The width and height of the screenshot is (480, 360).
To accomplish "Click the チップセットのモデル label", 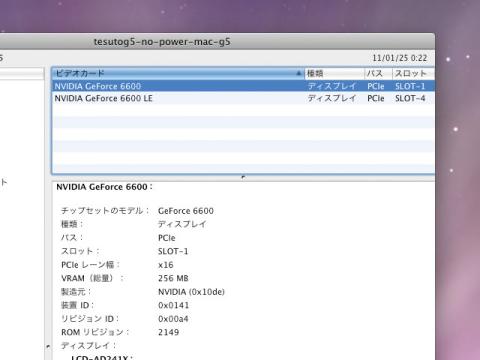I will coord(105,211).
